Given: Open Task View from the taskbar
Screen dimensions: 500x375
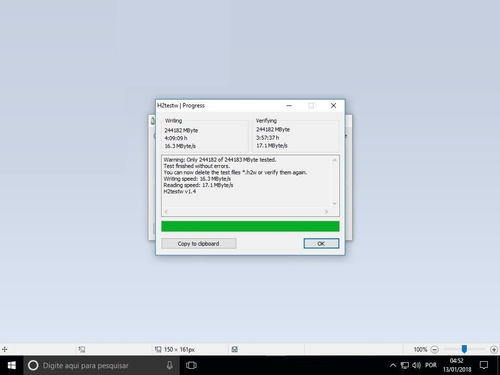Looking at the screenshot, I should (191, 365).
